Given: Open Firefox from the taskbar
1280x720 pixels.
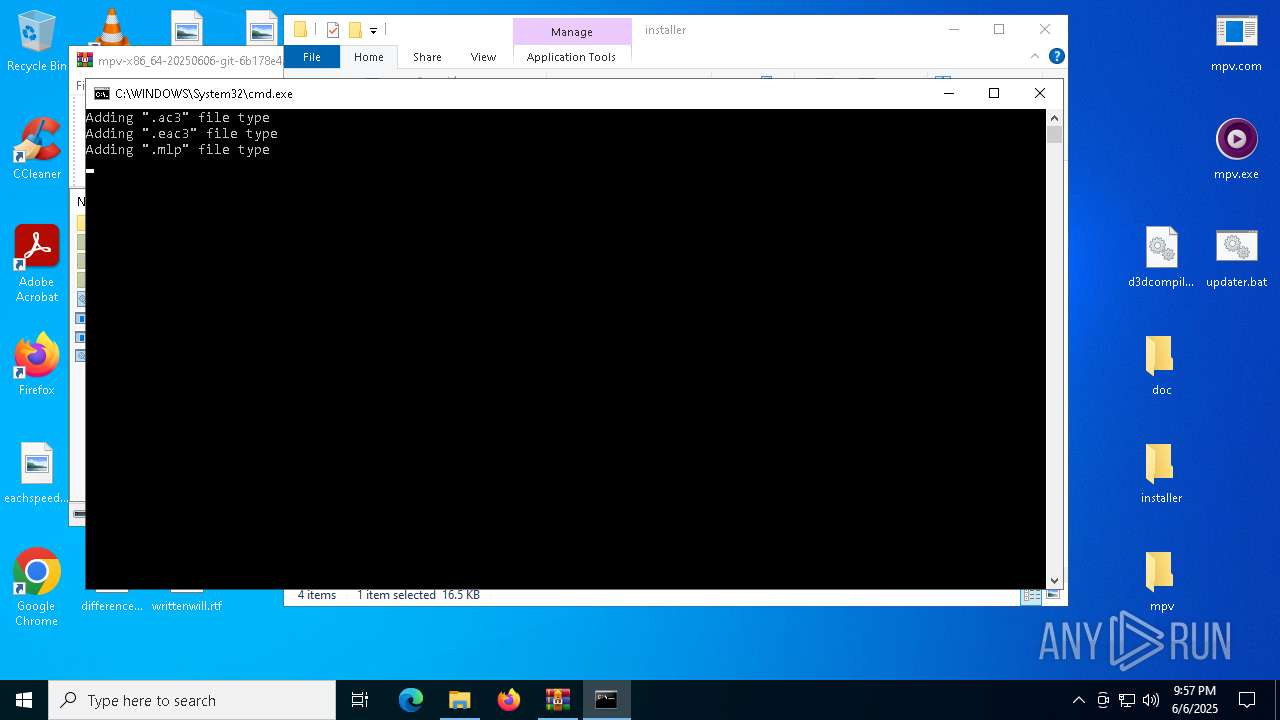Looking at the screenshot, I should 508,700.
